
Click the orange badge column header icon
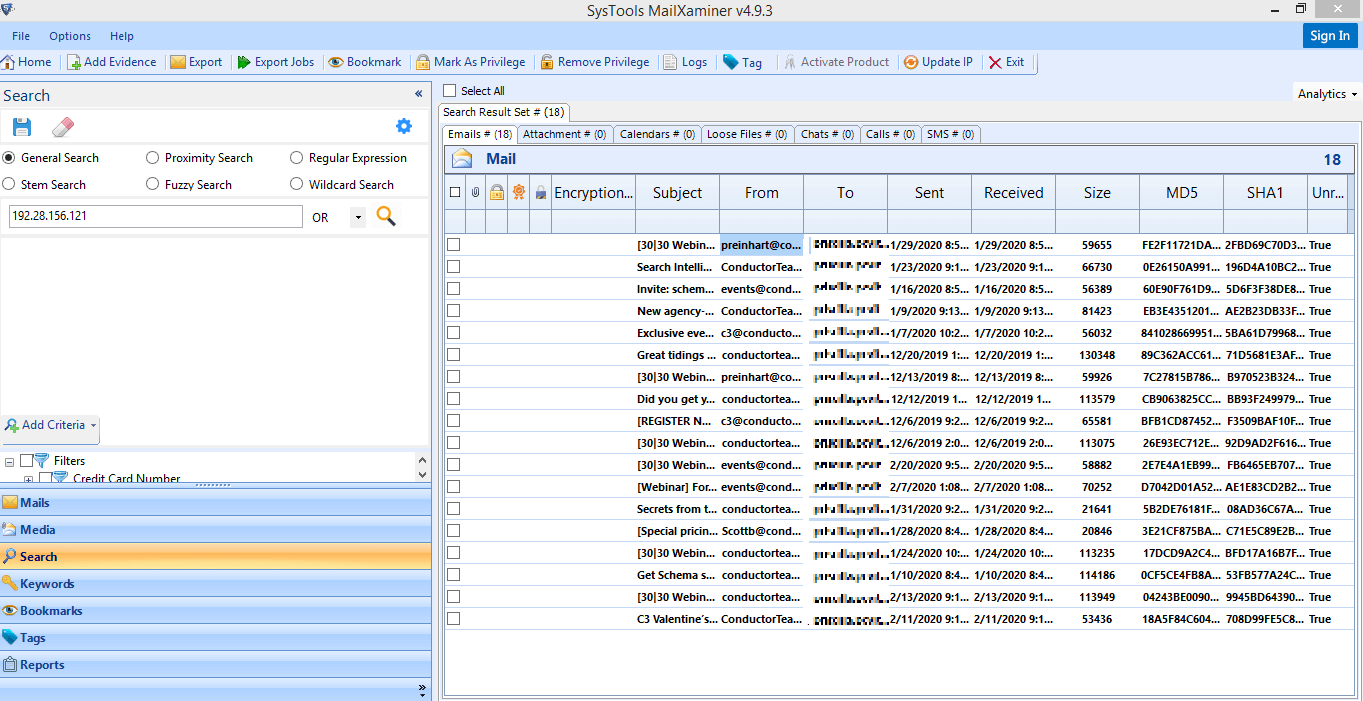(518, 192)
